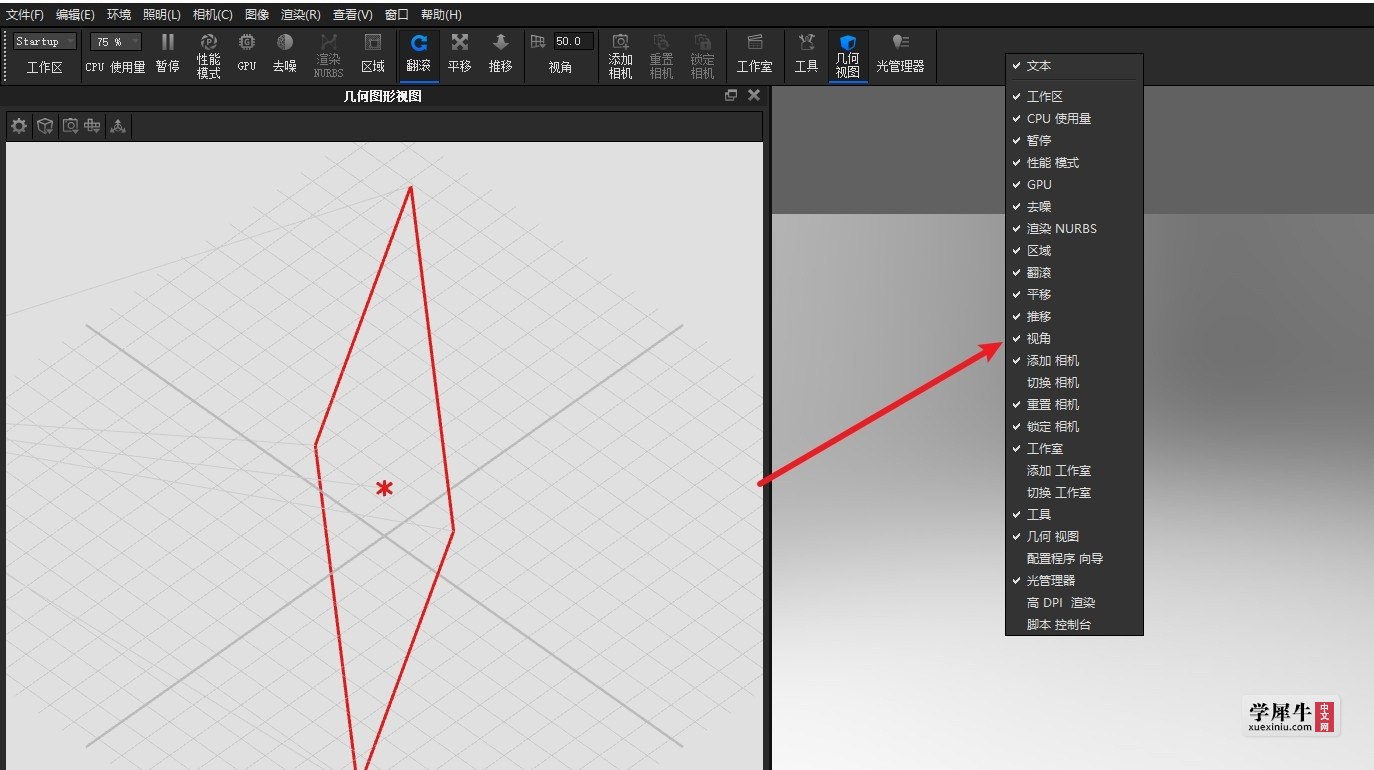Viewport: 1374px width, 770px height.
Task: Open geometry view settings gear icon
Action: coord(19,126)
